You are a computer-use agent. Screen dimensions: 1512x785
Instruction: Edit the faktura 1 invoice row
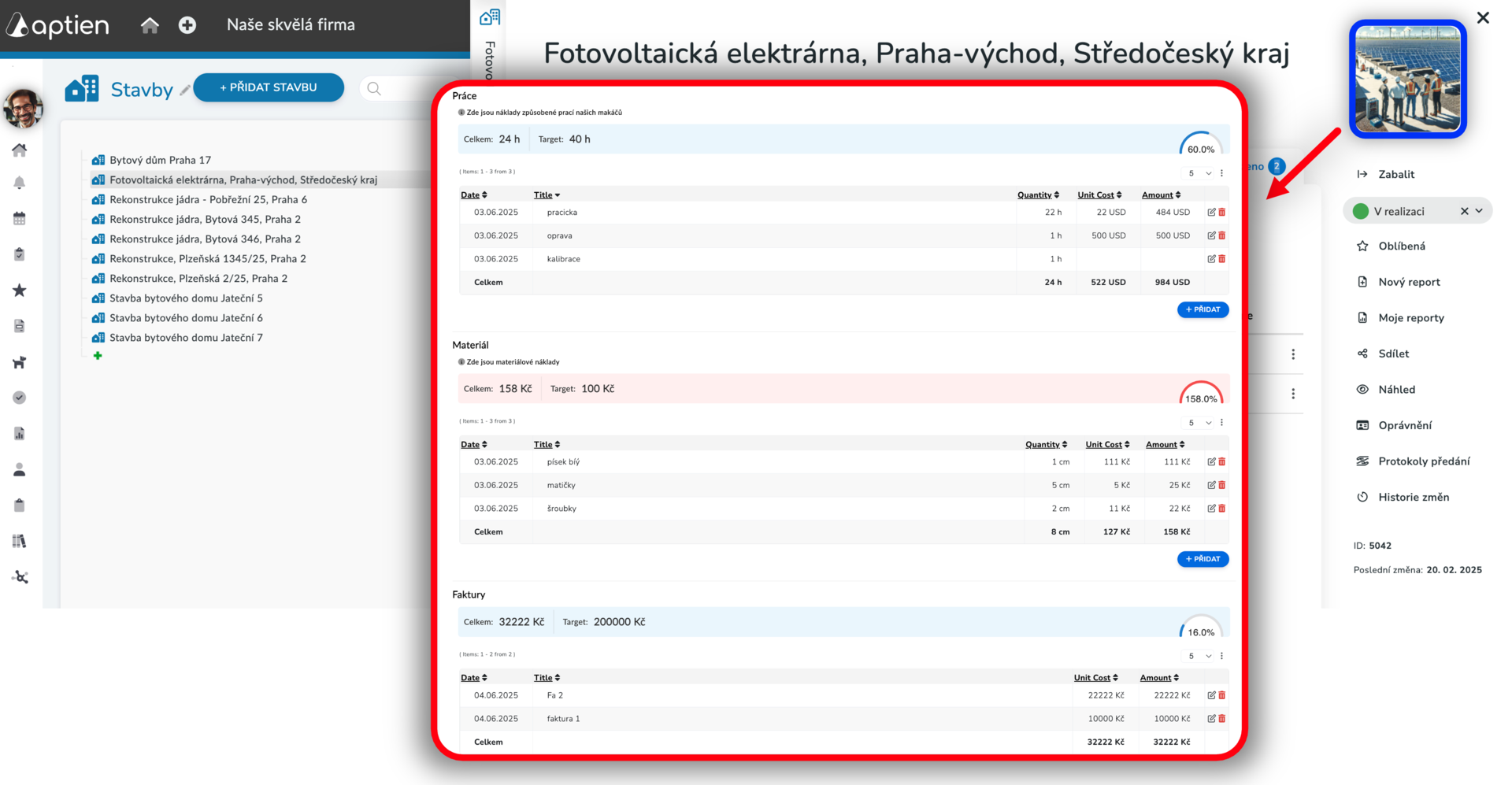point(1211,718)
